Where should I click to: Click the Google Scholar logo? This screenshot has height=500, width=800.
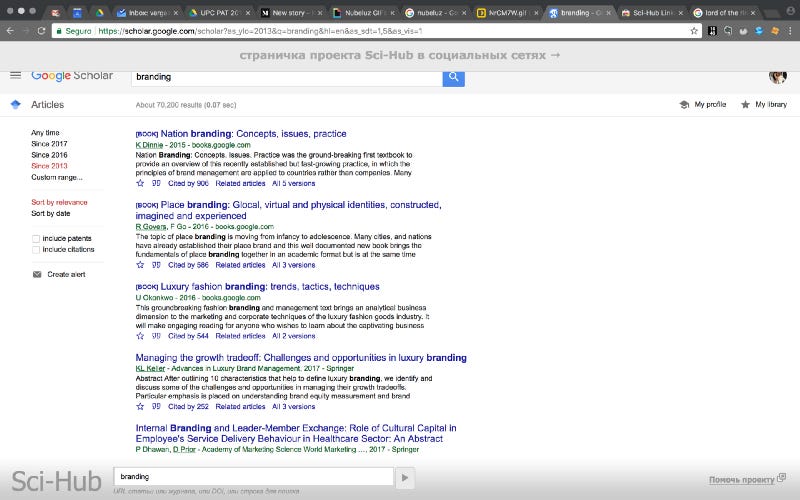pyautogui.click(x=72, y=76)
